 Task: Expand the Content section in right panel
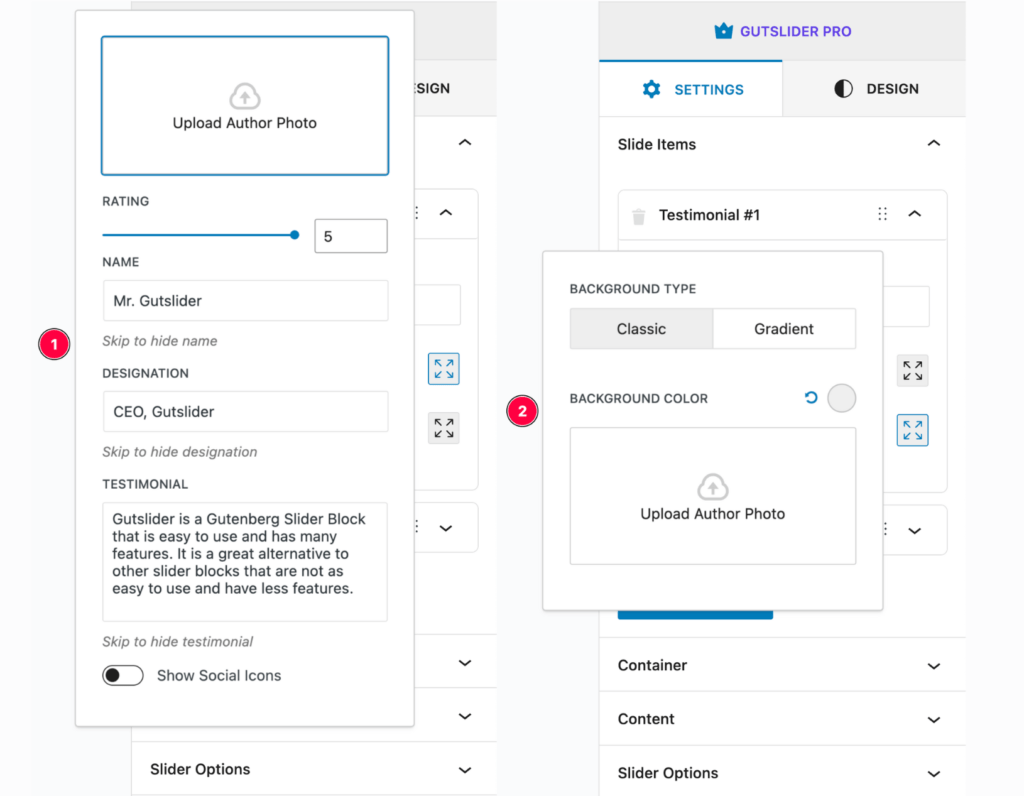933,720
